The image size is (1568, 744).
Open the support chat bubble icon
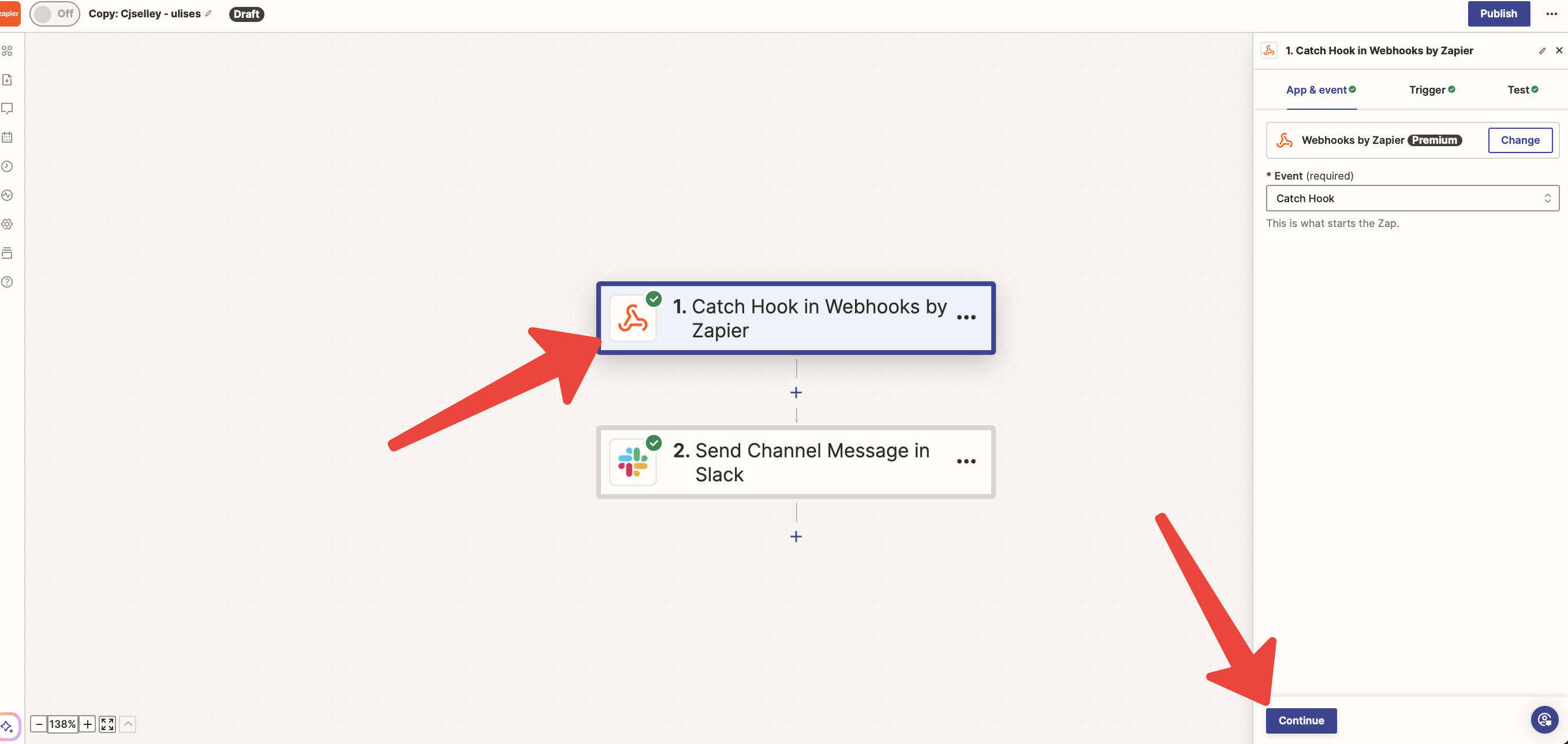1544,720
